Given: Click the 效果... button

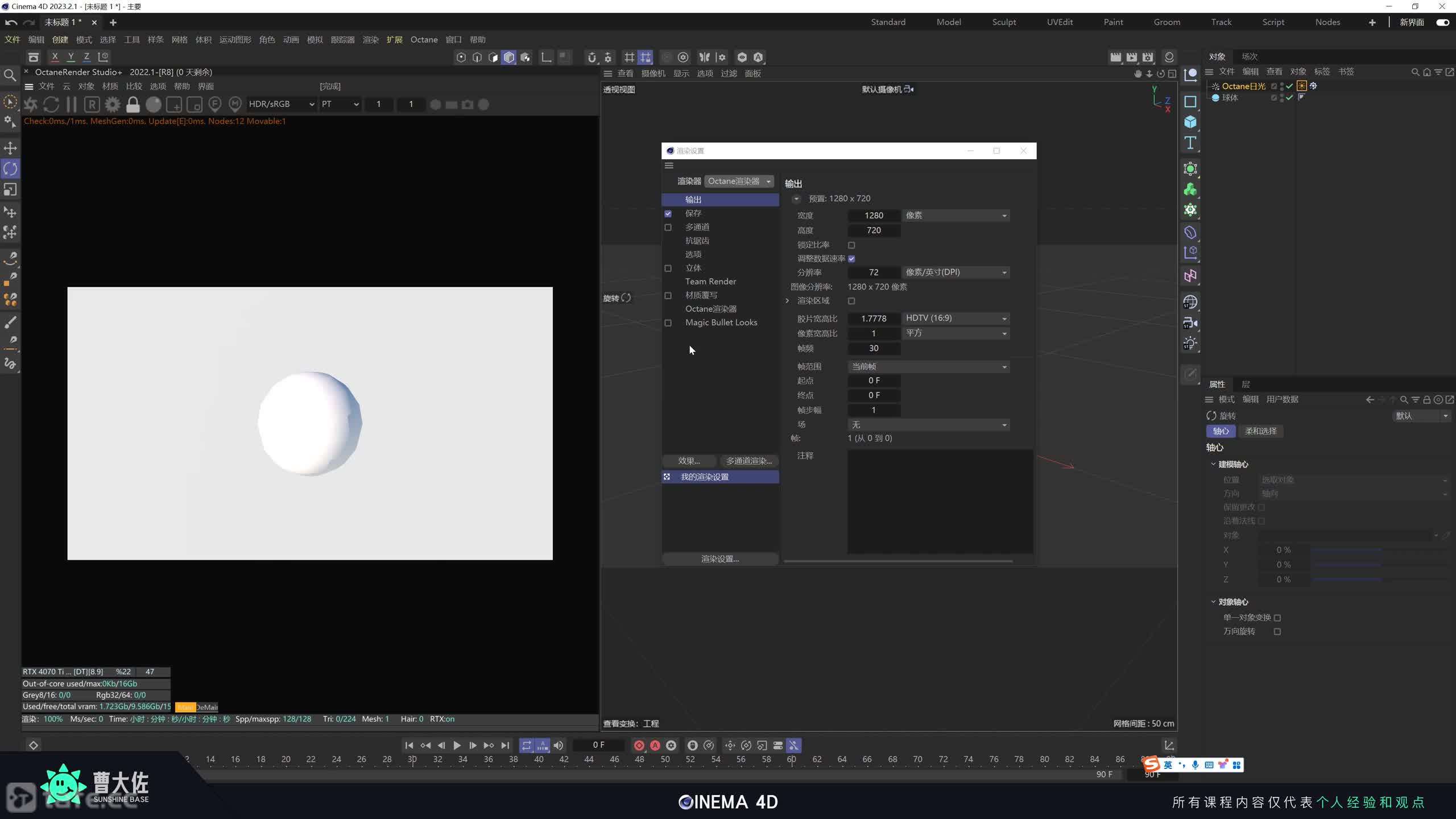Looking at the screenshot, I should click(x=689, y=461).
